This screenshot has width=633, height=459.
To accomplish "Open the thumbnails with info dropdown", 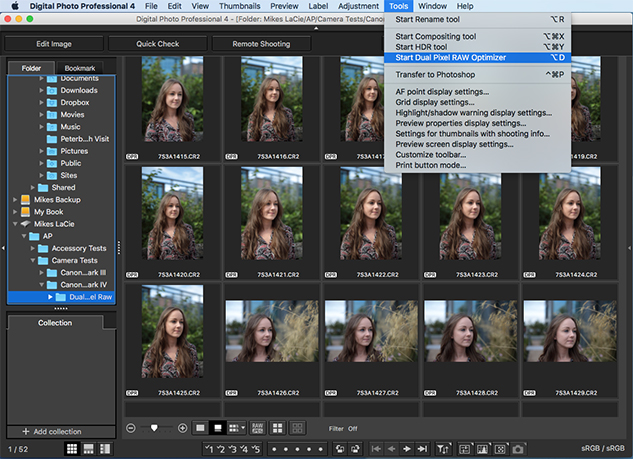I will click(237, 428).
